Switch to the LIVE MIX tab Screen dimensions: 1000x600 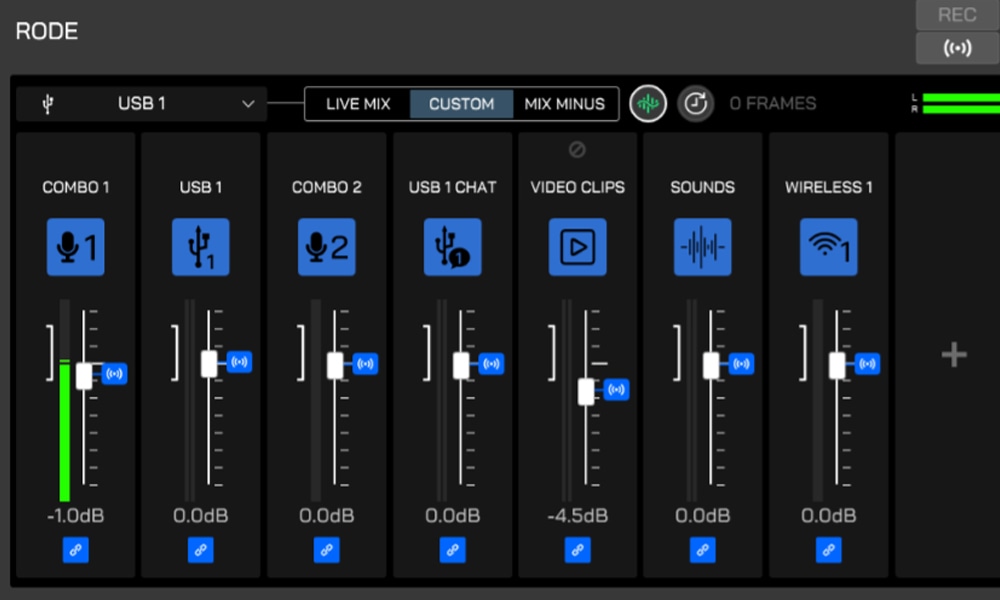(x=358, y=104)
